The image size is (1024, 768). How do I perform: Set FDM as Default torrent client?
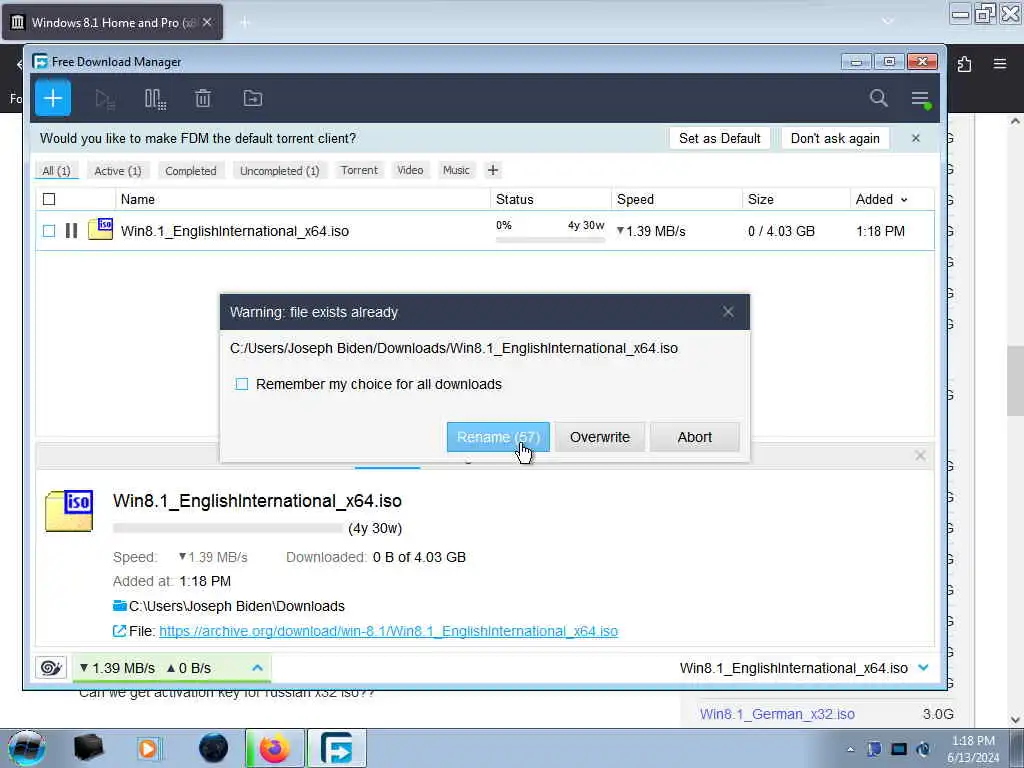coord(720,138)
